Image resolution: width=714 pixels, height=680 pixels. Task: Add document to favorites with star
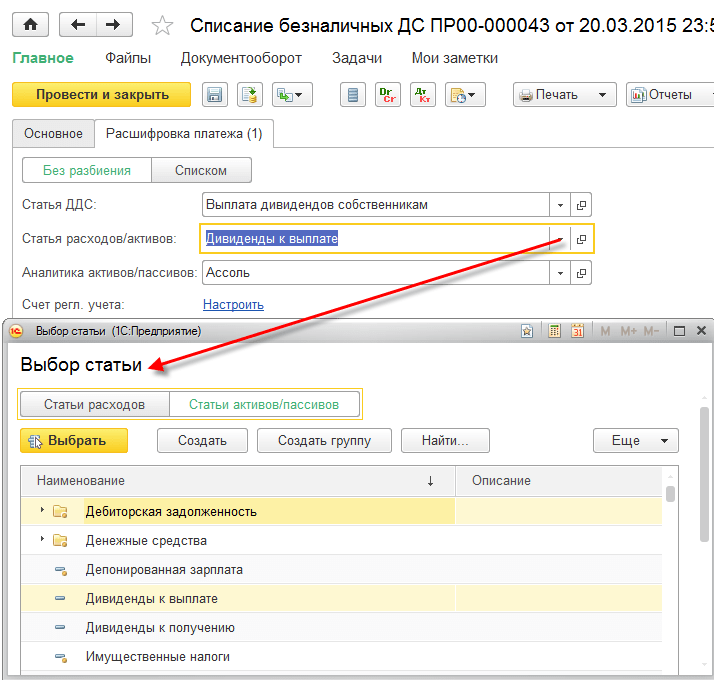click(164, 26)
